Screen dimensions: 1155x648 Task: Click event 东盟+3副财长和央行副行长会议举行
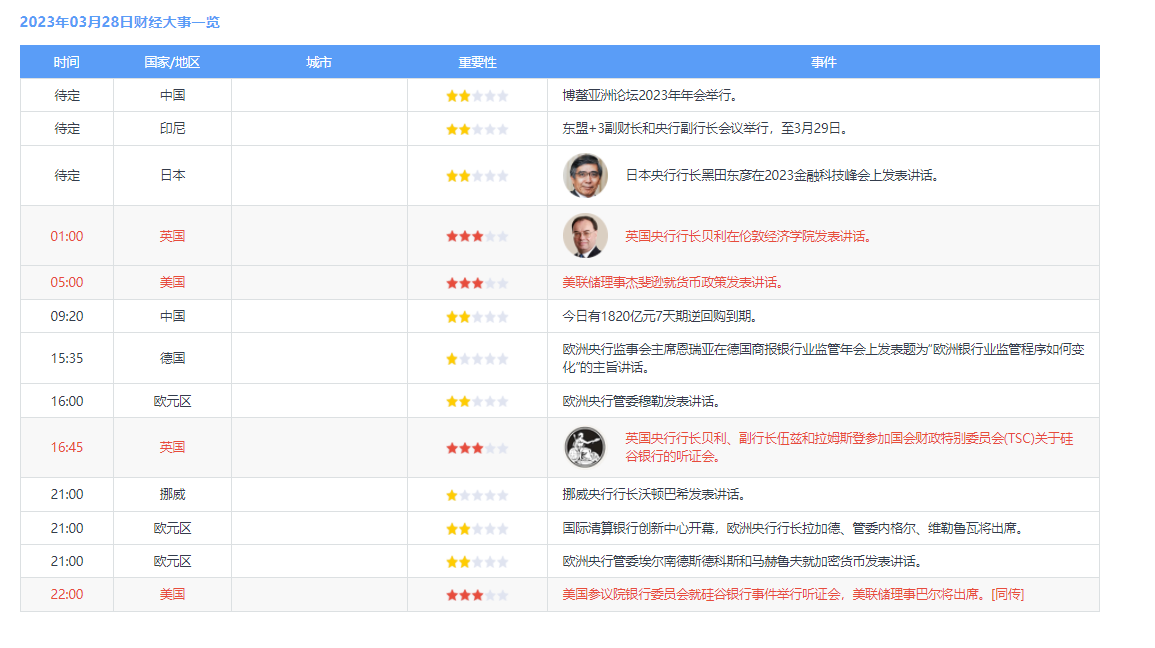click(x=706, y=128)
